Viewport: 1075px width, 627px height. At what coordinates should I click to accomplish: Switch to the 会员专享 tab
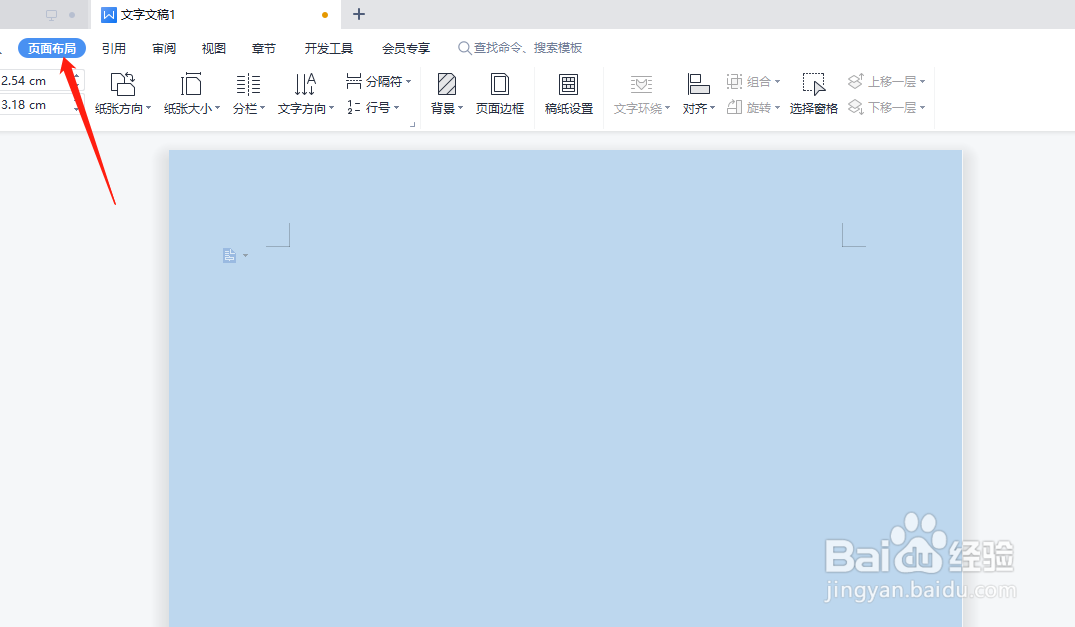point(406,48)
